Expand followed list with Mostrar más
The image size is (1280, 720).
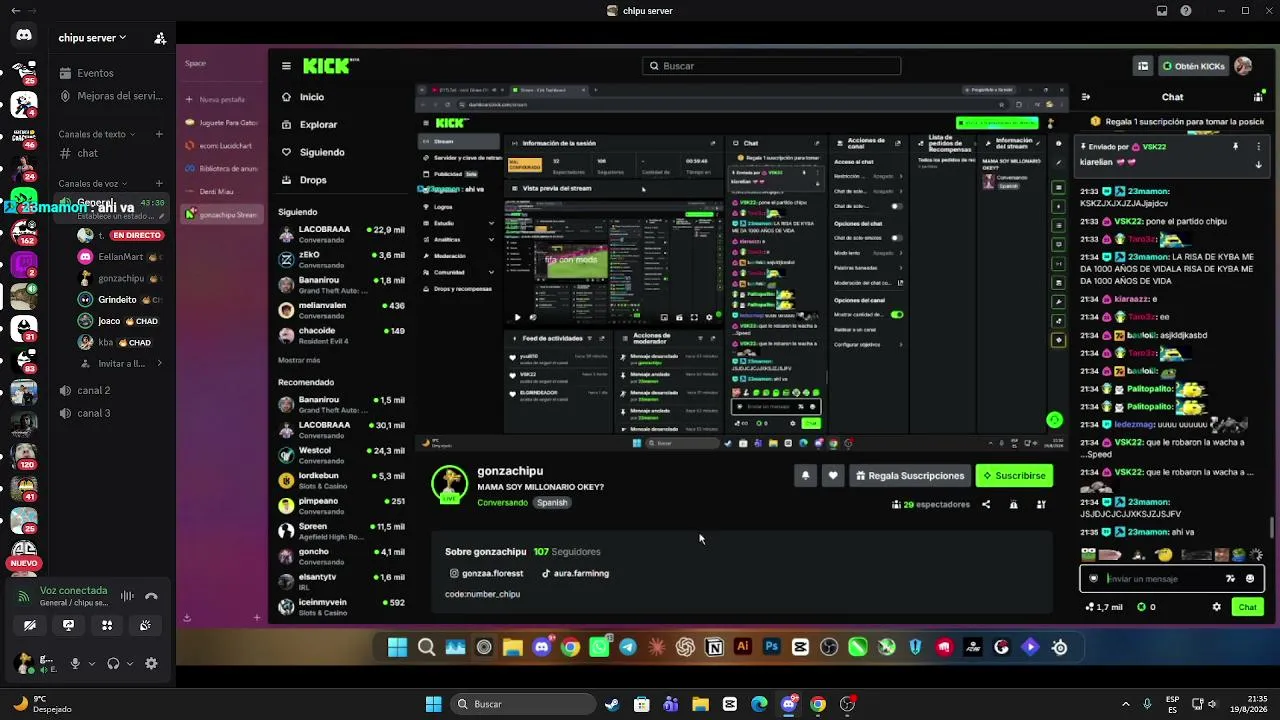[x=299, y=360]
